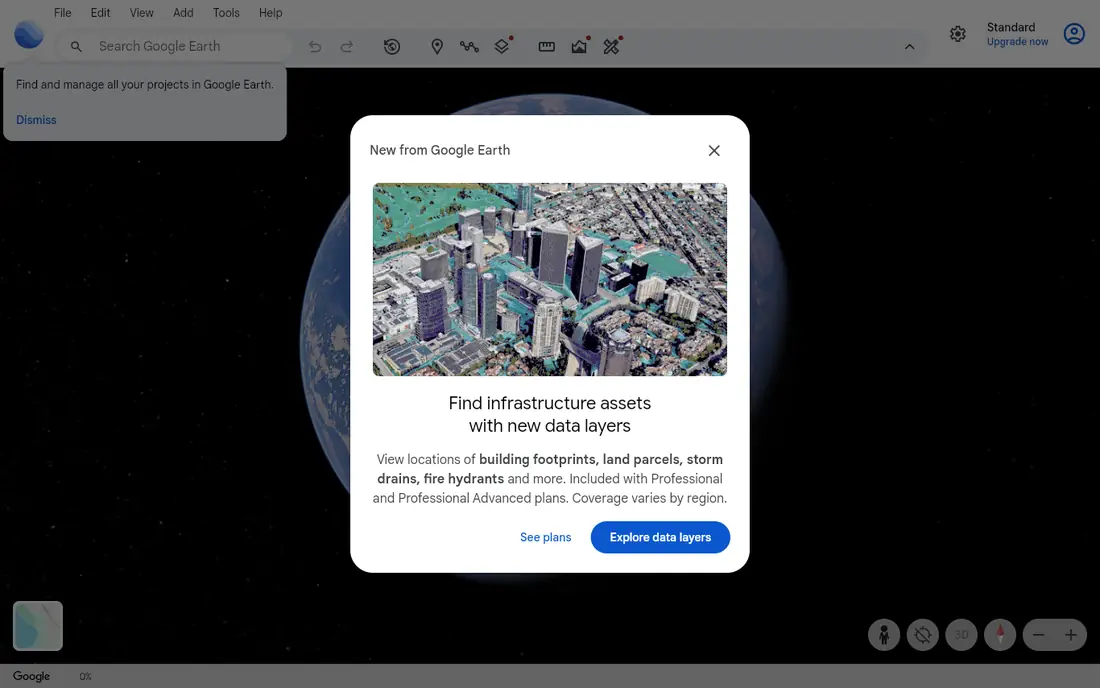
Task: Click the rotate globe reset icon
Action: 923,635
